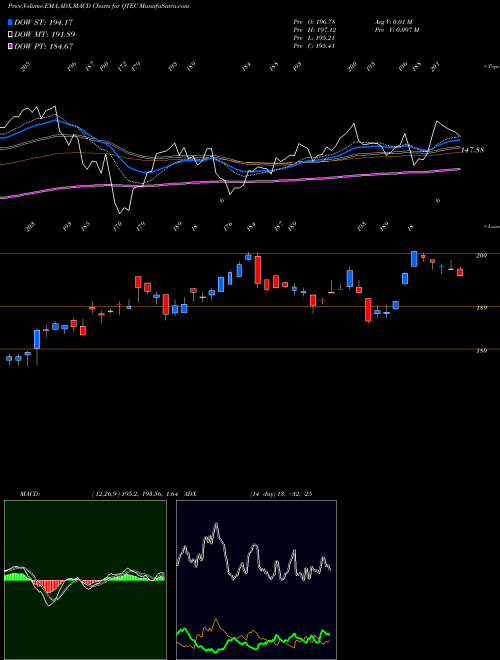Screen dimensions: 500x660
Task: Select the 'DOW PT: 184.67' legend text
Action: pyautogui.click(x=44, y=46)
